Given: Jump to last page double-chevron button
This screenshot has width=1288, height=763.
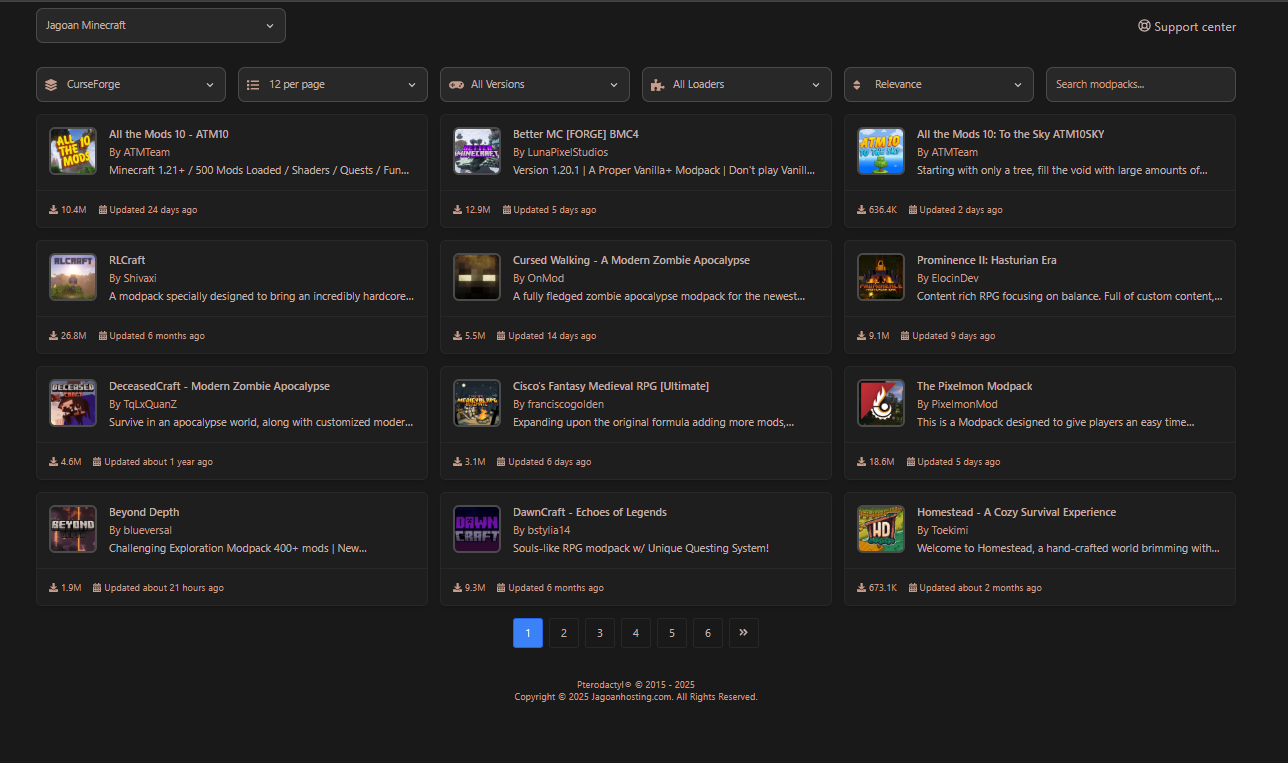Looking at the screenshot, I should click(x=744, y=633).
